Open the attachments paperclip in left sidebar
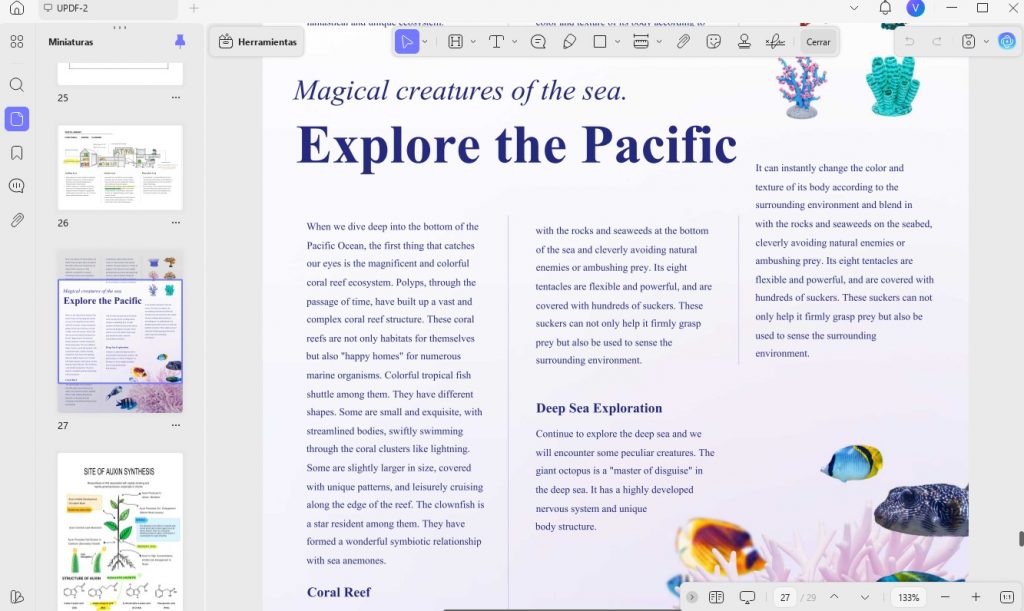This screenshot has width=1024, height=611. 17,220
